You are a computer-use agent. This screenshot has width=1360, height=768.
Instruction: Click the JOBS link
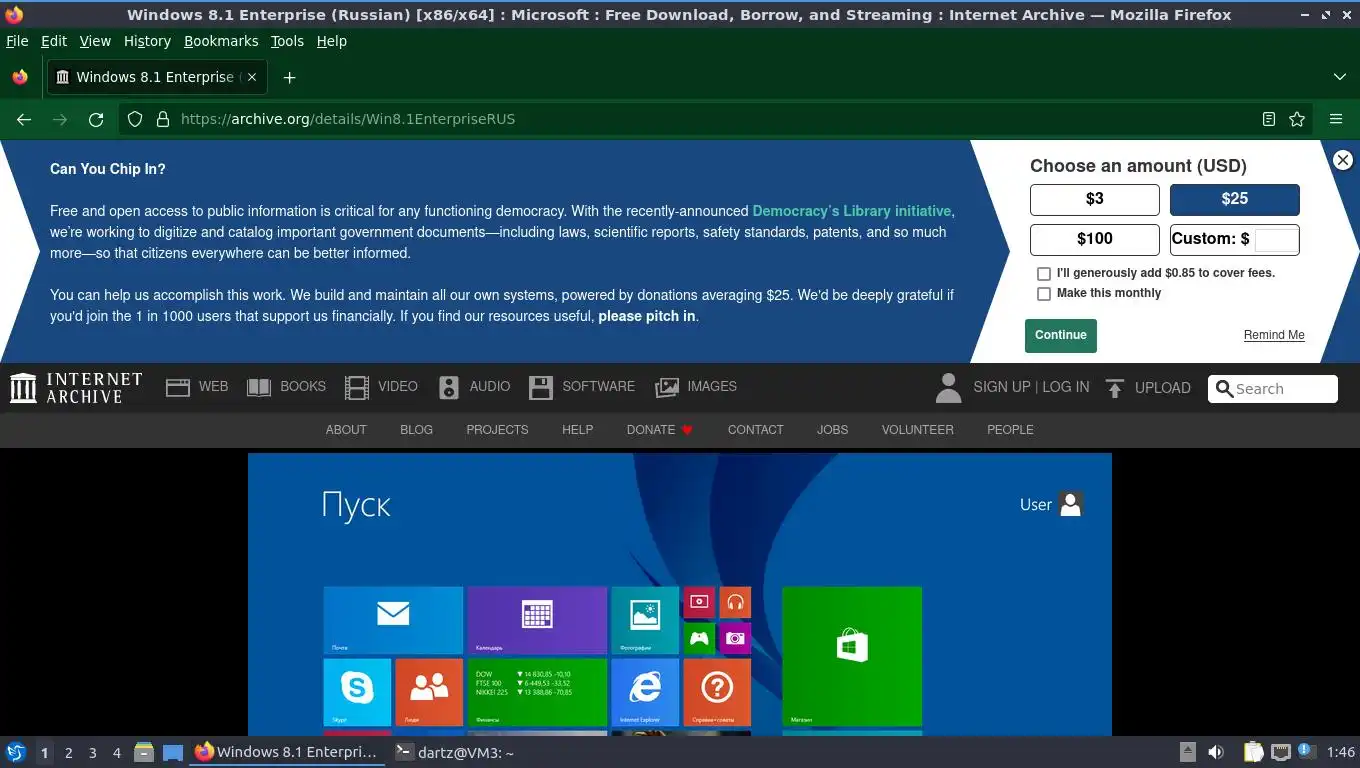832,430
